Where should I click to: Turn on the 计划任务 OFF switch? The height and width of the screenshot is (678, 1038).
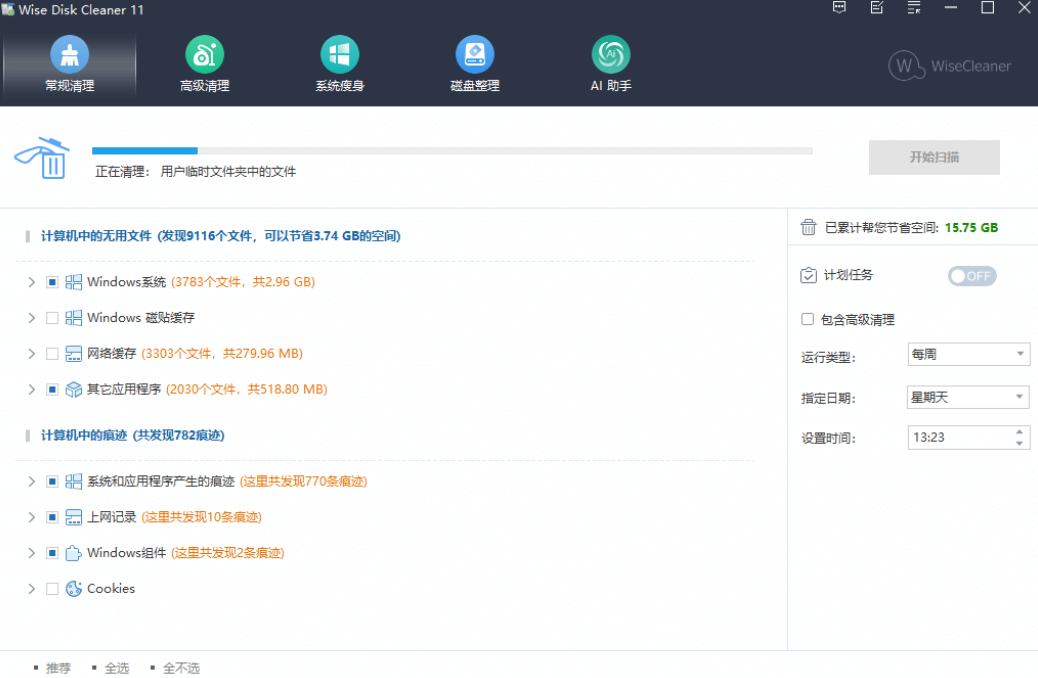[972, 276]
